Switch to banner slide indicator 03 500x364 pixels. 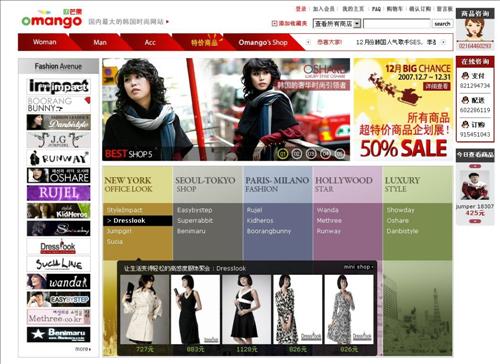click(311, 154)
